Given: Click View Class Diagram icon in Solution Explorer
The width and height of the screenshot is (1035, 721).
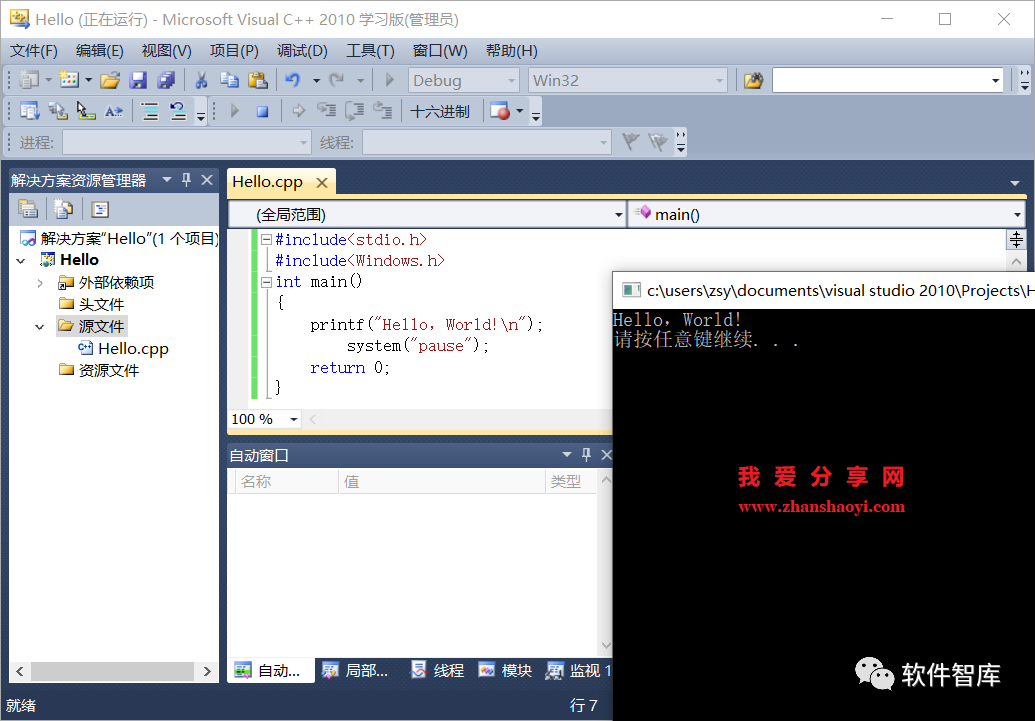Looking at the screenshot, I should (100, 209).
